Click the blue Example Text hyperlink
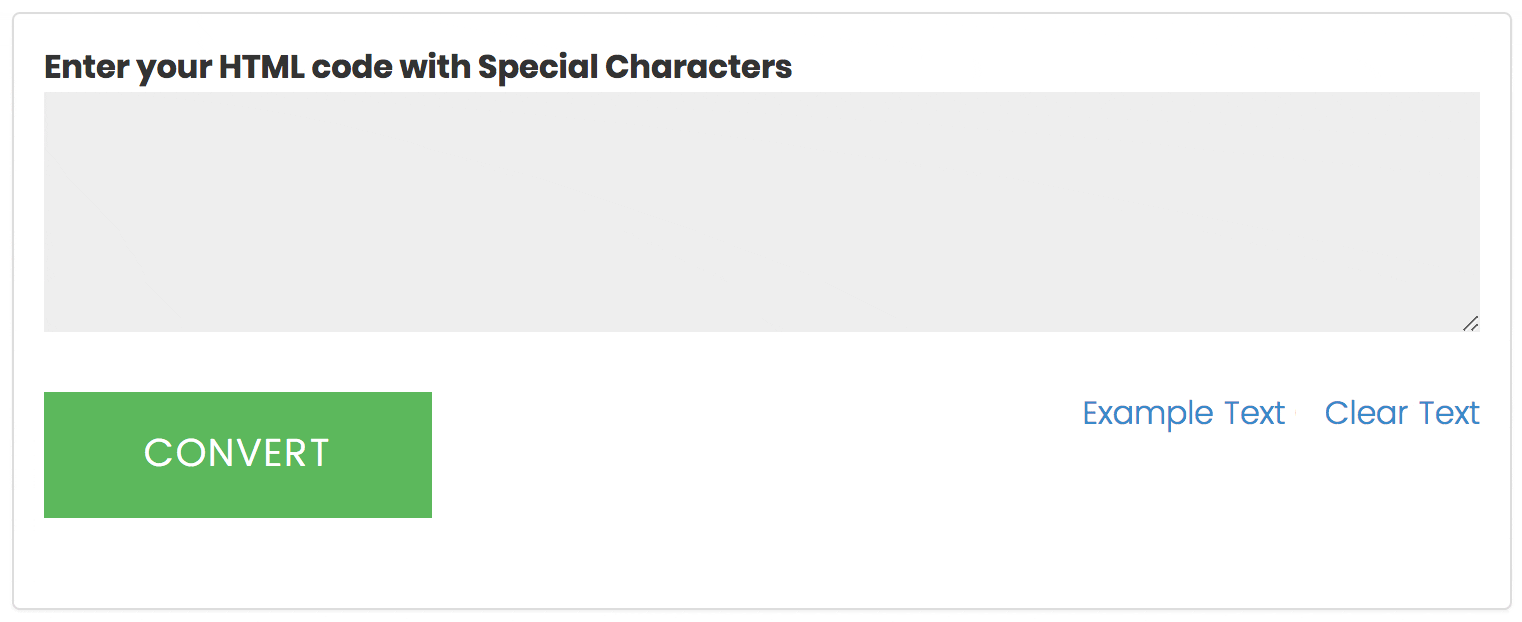The height and width of the screenshot is (622, 1522). click(x=1183, y=413)
